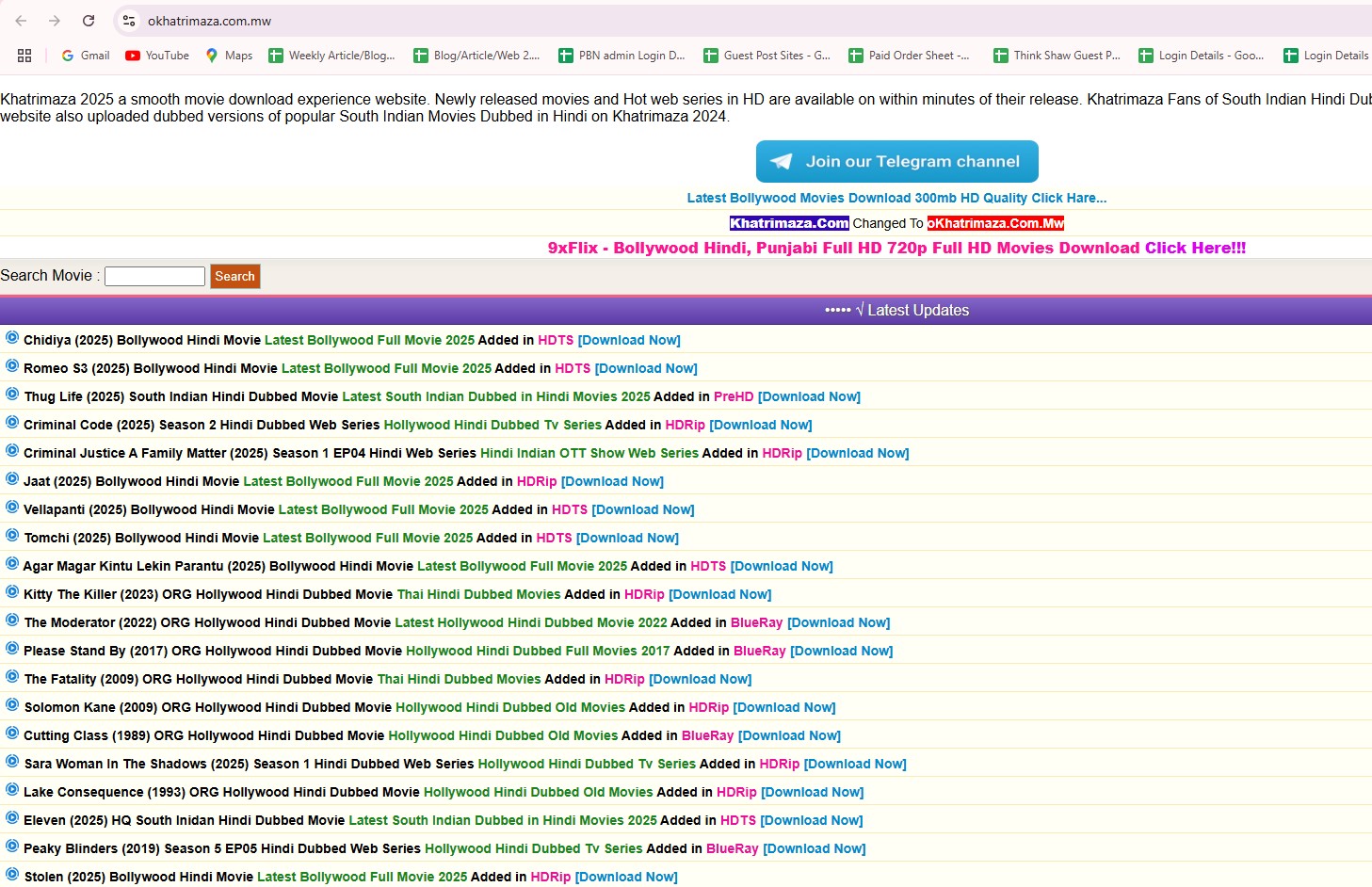Open Guest Post Sites bookmark

pyautogui.click(x=767, y=56)
